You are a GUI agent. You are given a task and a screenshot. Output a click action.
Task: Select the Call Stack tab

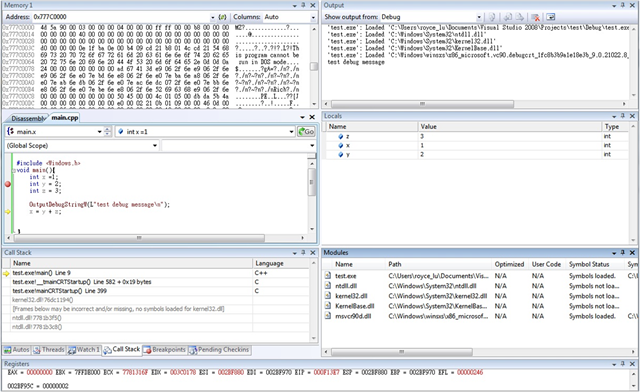point(122,349)
